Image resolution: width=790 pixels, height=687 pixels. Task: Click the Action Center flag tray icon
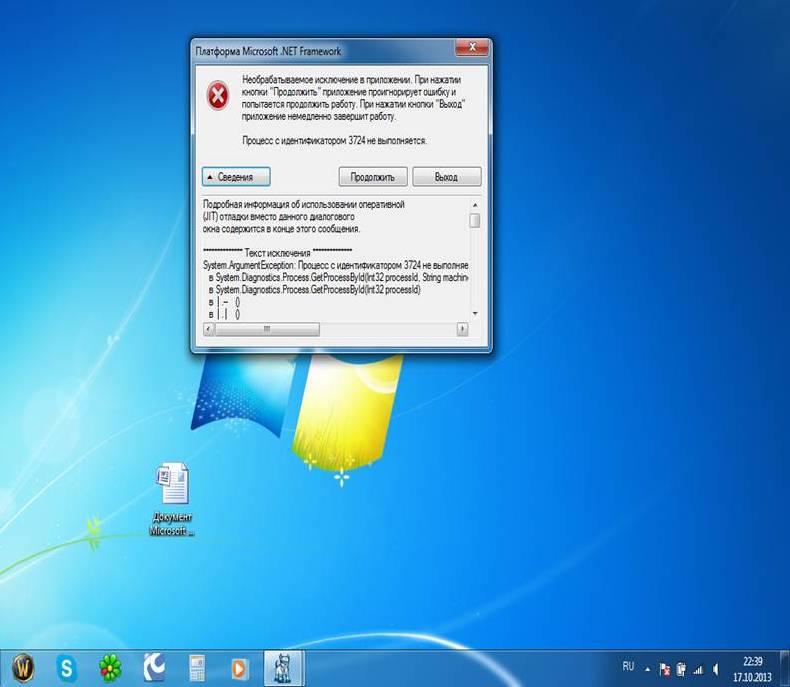665,669
